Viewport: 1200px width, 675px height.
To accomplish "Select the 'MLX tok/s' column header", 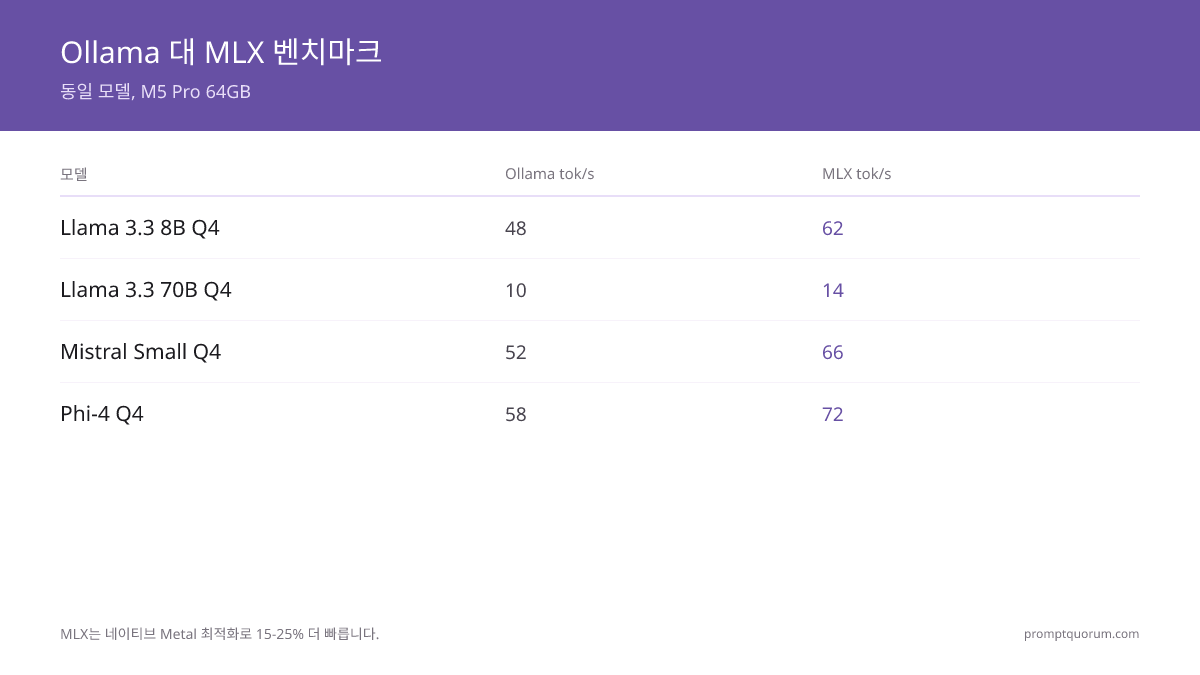I will click(856, 174).
